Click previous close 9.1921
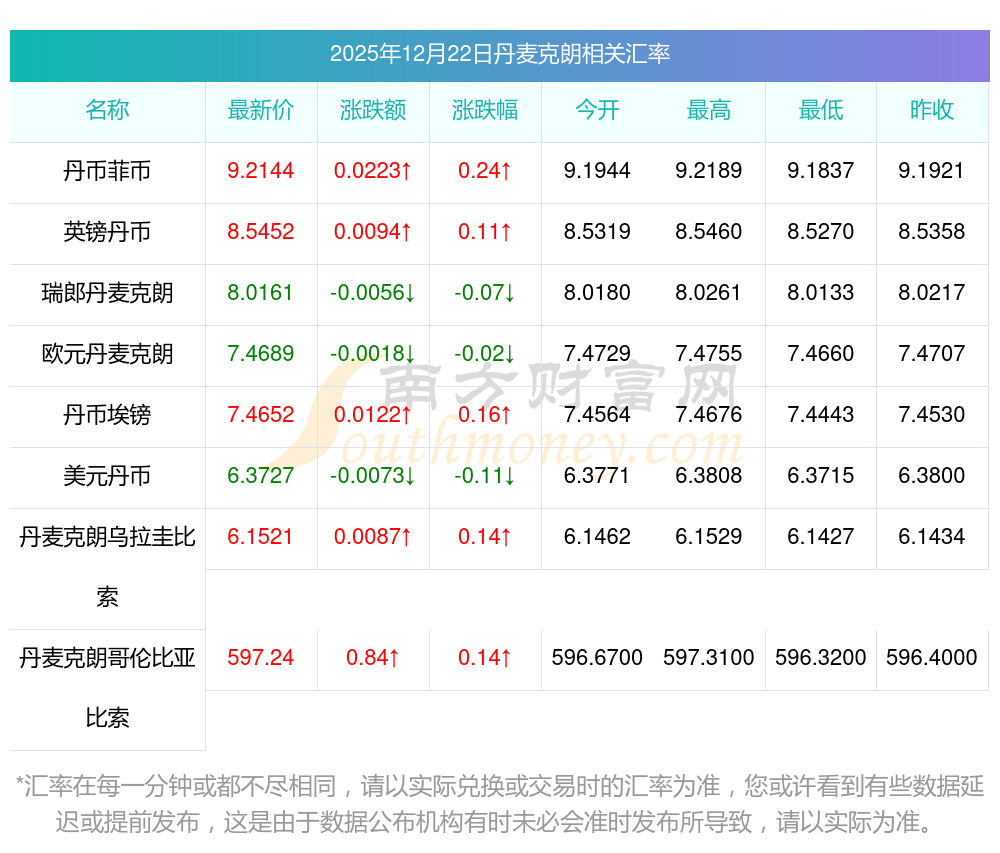 point(931,171)
